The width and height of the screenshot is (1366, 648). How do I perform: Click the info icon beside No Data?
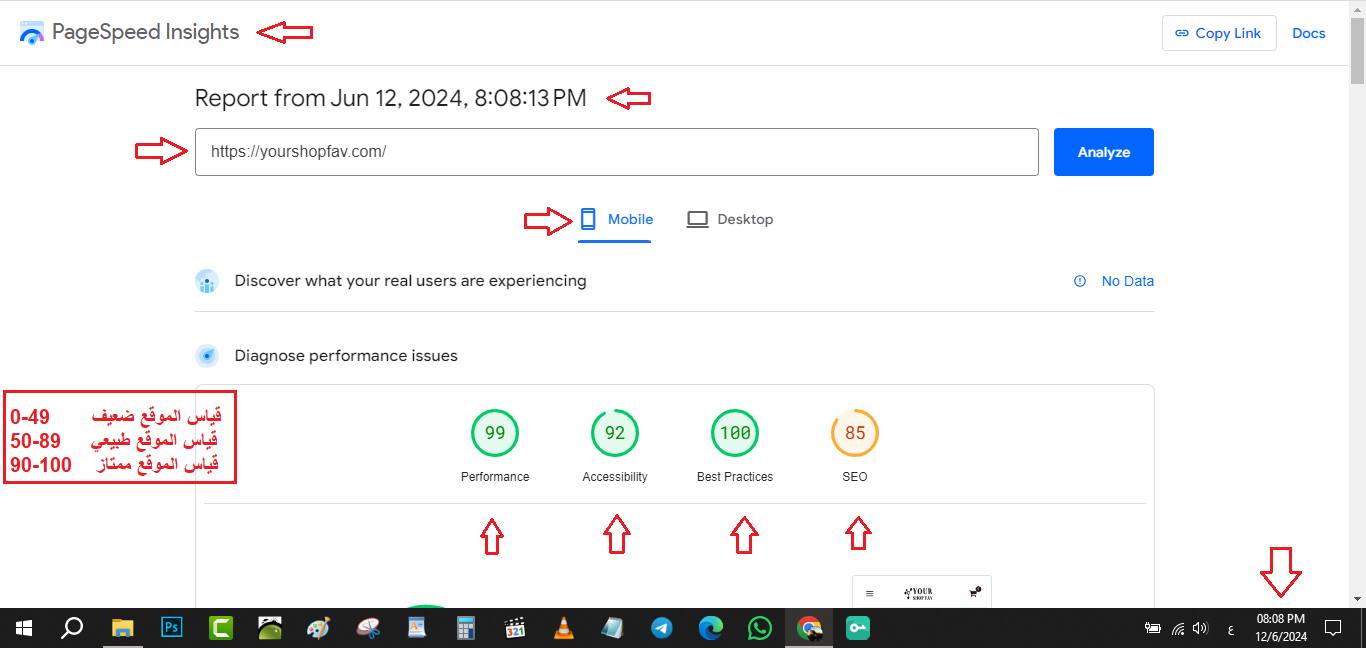pos(1080,281)
